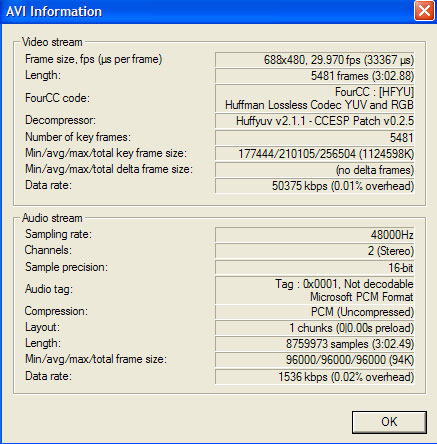Click the OK button
This screenshot has height=444, width=437.
point(389,422)
